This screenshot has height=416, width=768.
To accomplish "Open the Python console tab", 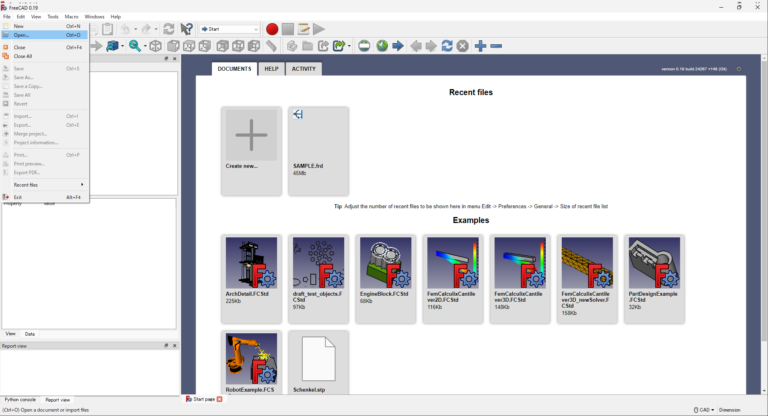I will tap(21, 399).
